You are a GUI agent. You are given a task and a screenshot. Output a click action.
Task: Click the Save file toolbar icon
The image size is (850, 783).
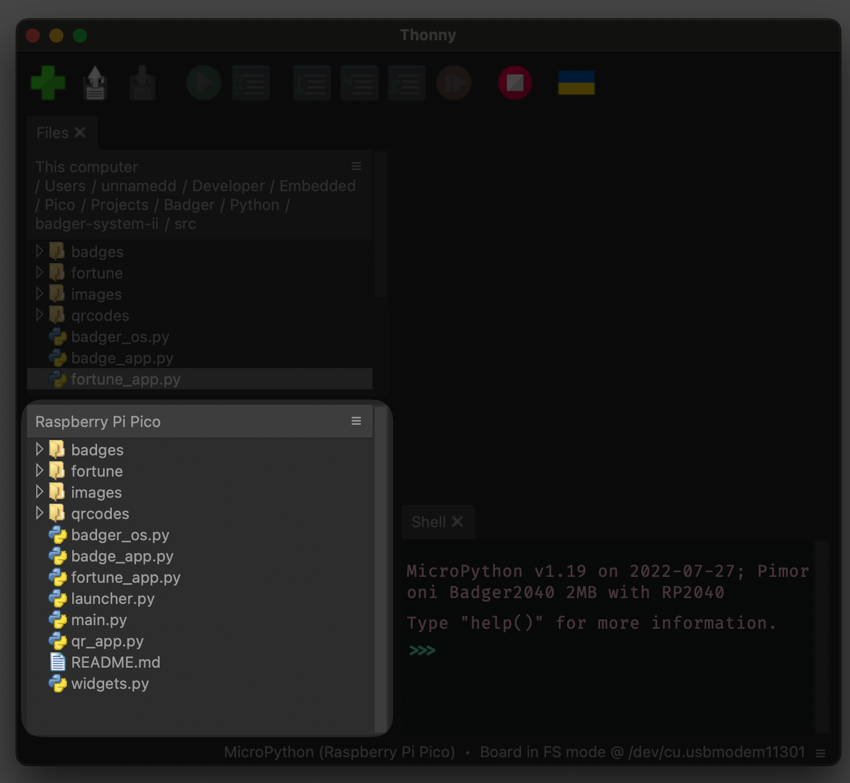[143, 83]
